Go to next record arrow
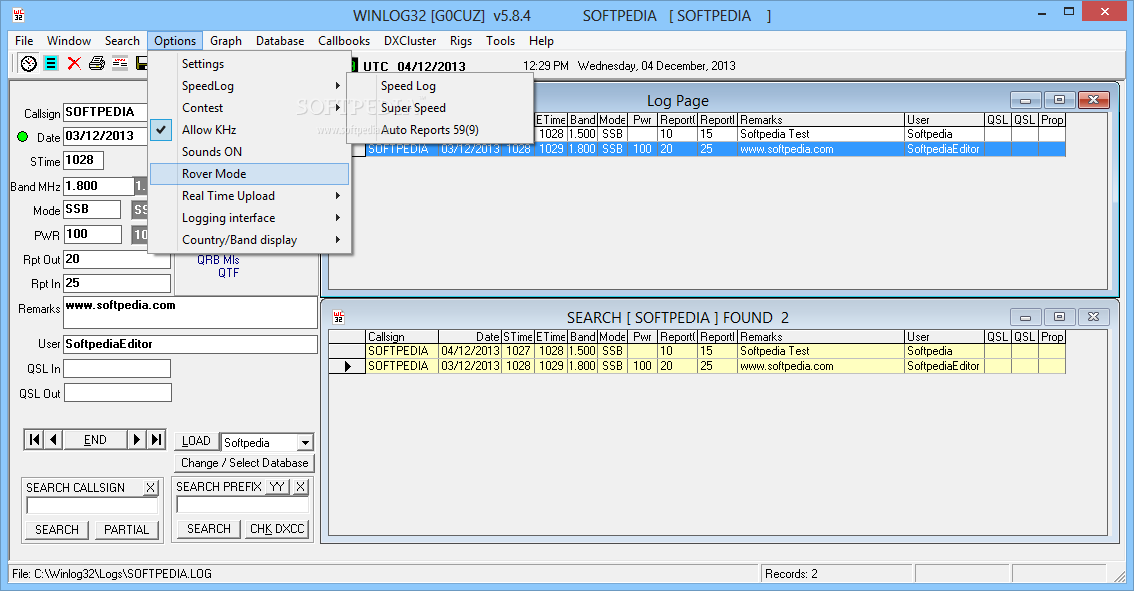 click(136, 440)
